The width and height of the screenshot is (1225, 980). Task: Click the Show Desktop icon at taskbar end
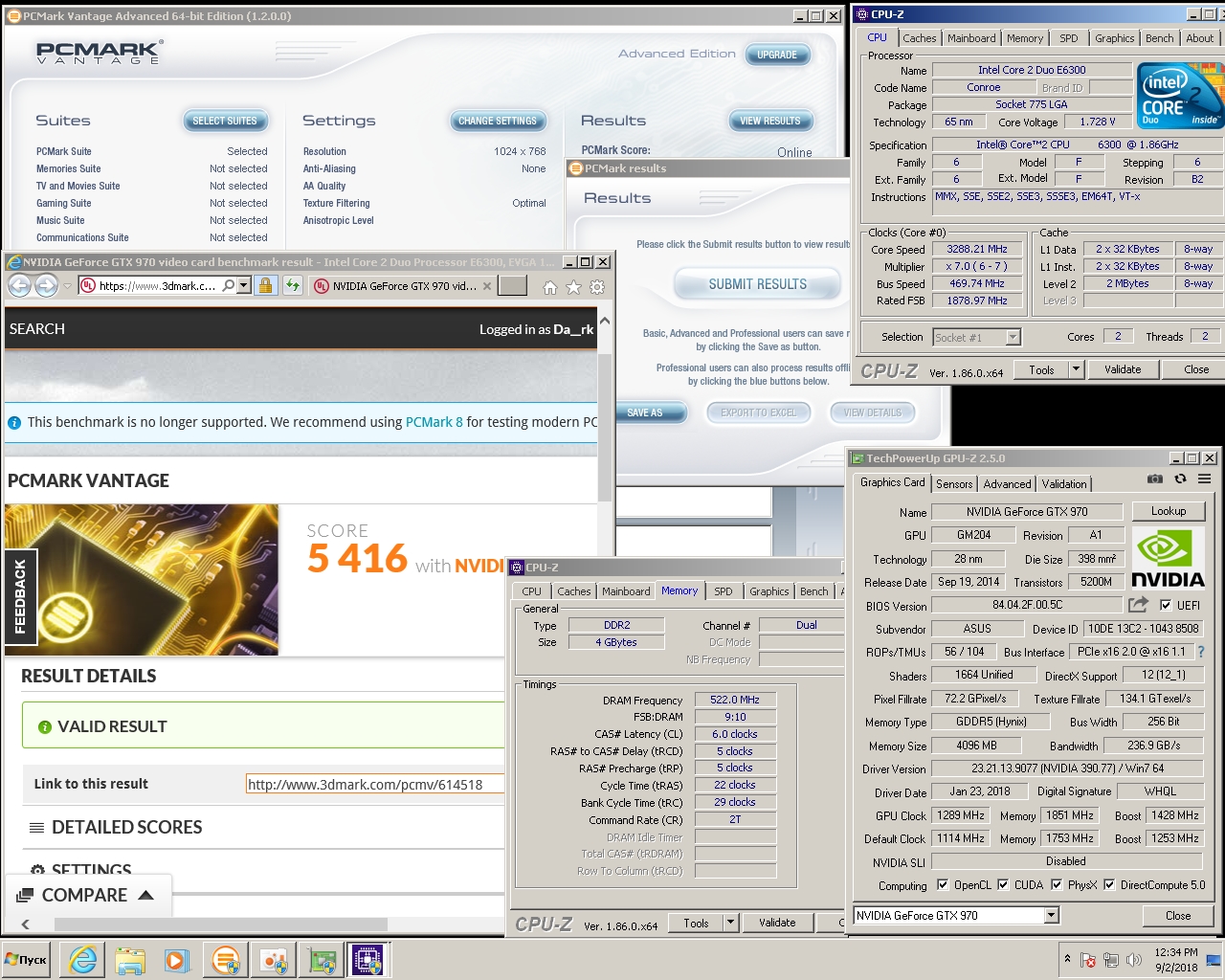[x=1214, y=960]
